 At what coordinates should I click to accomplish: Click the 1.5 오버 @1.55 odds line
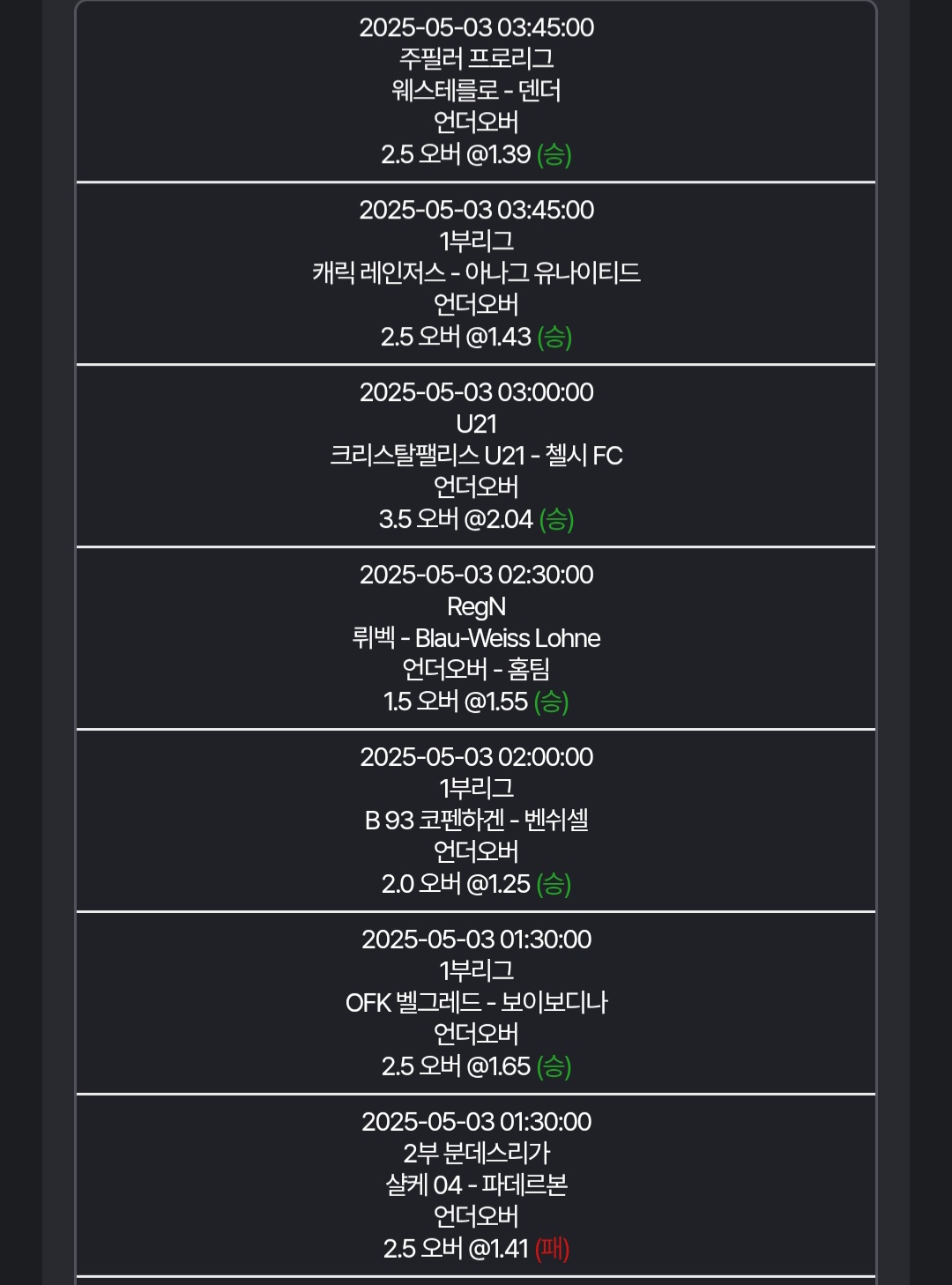457,702
